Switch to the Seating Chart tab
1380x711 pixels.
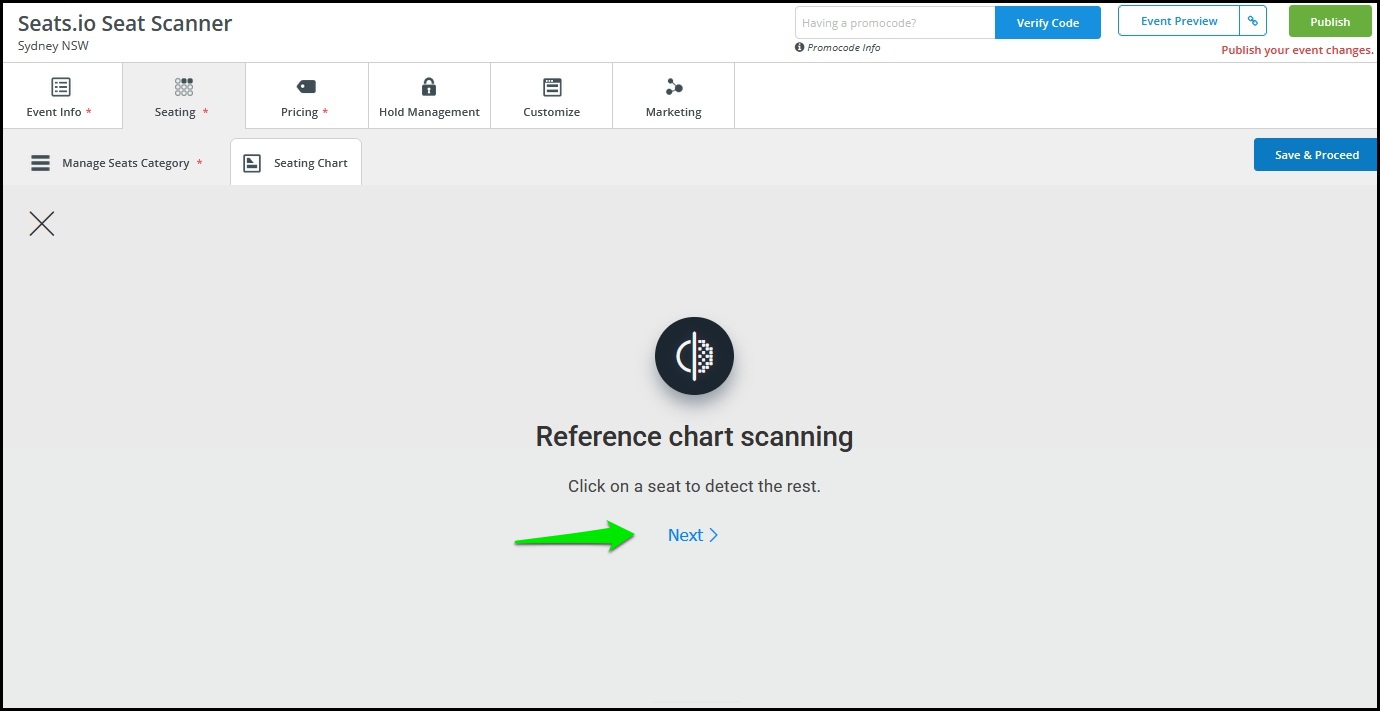click(296, 162)
